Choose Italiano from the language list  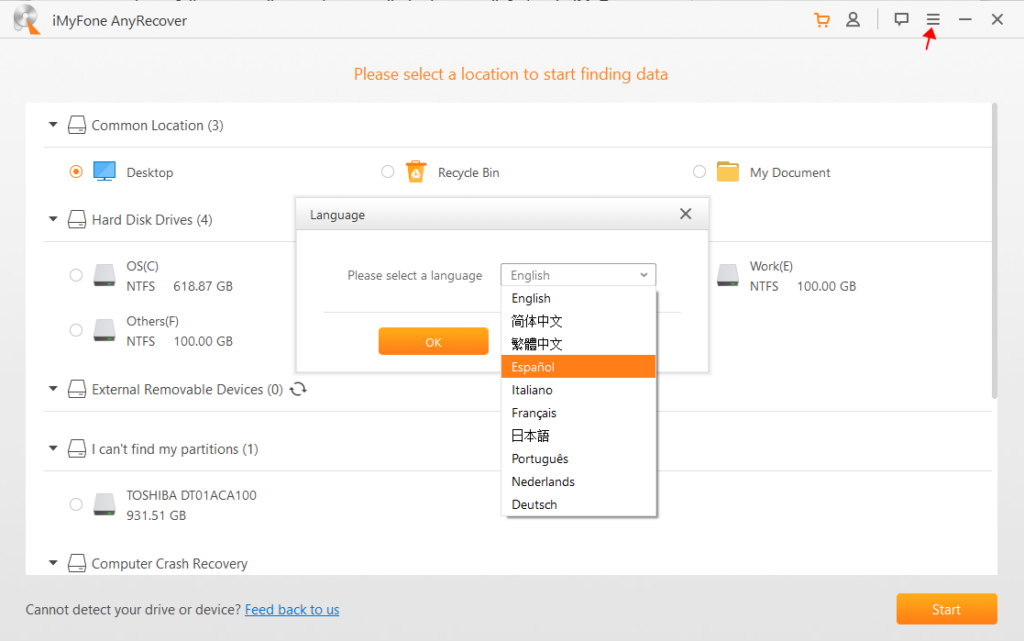coord(578,390)
